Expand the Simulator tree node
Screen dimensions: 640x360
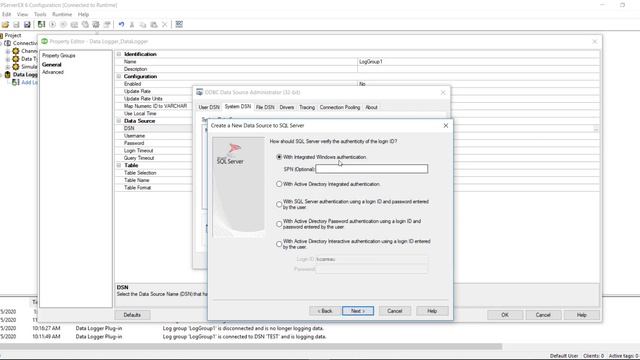[x=8, y=67]
